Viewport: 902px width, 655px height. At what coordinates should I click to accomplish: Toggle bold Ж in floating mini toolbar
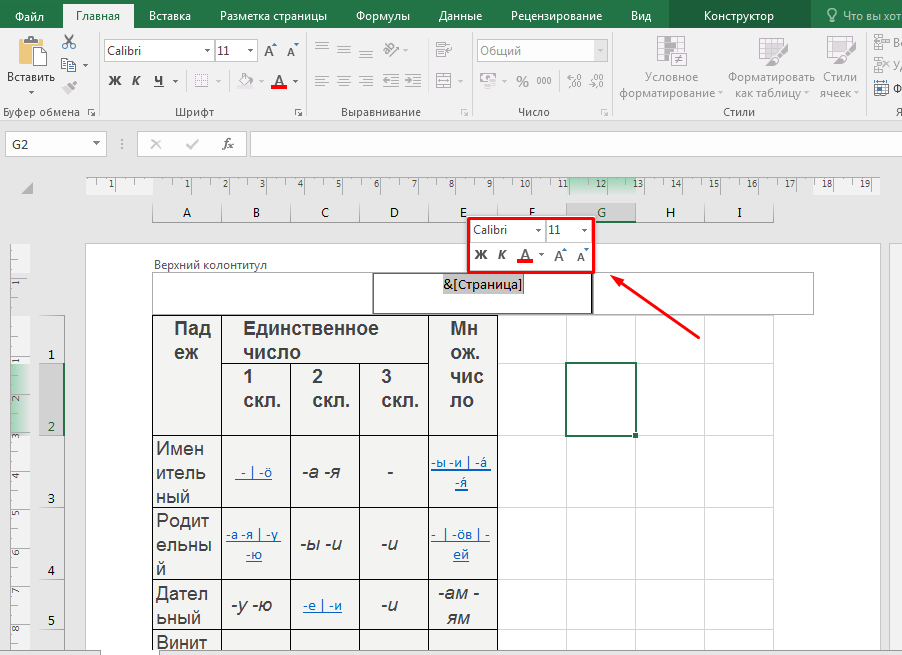pos(481,255)
